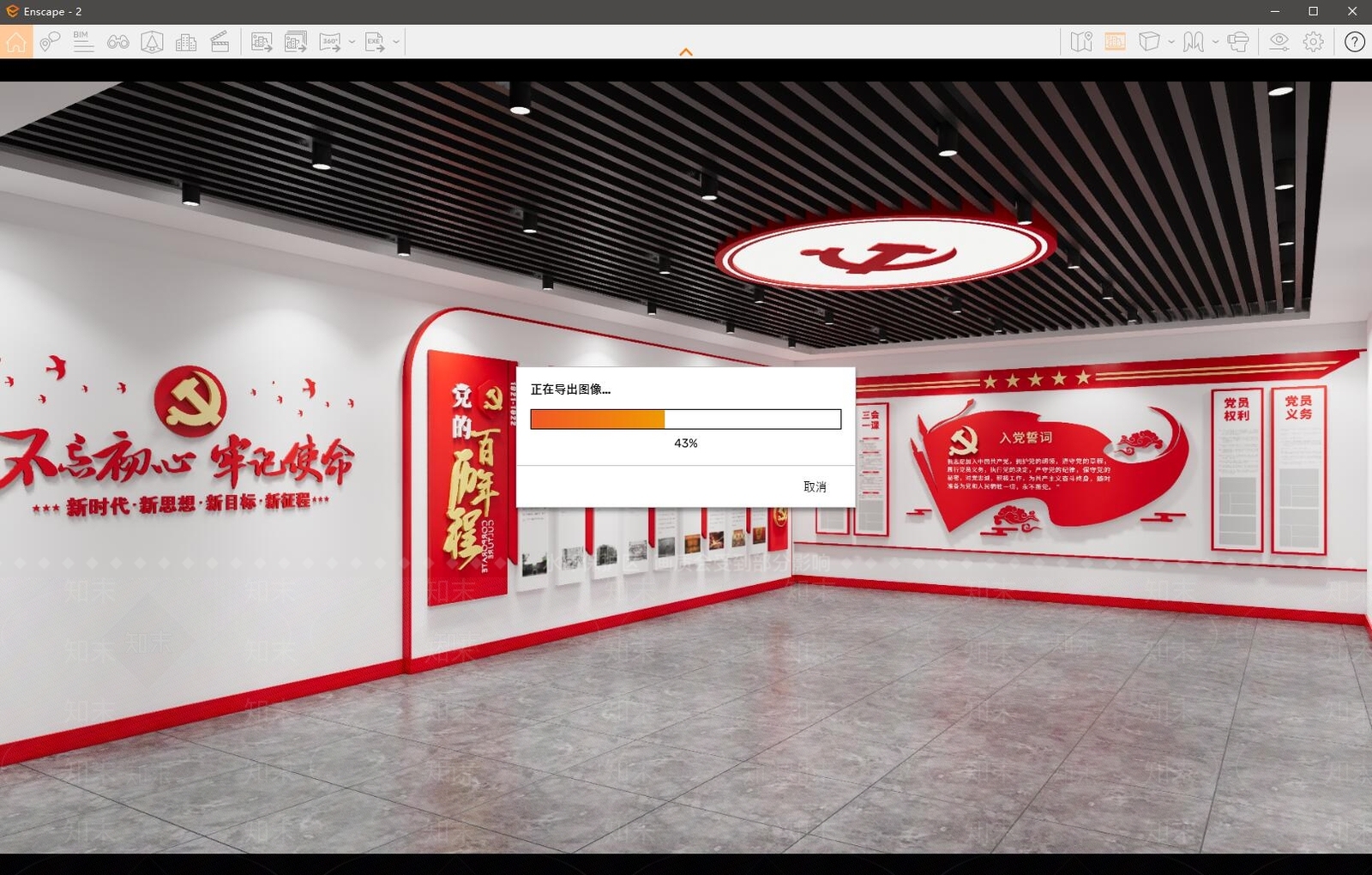The width and height of the screenshot is (1372, 875).
Task: Click the Batch Rendering export icon
Action: coord(296,41)
